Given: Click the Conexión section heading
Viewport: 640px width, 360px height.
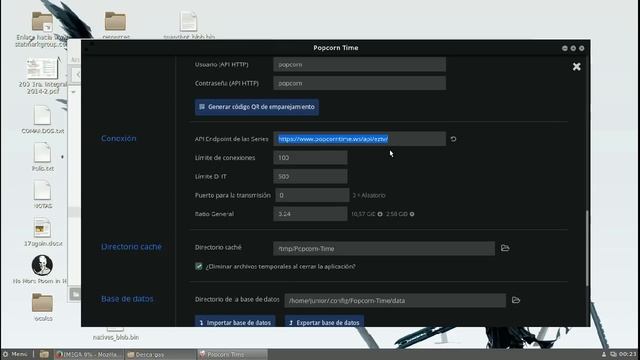Looking at the screenshot, I should click(x=119, y=138).
